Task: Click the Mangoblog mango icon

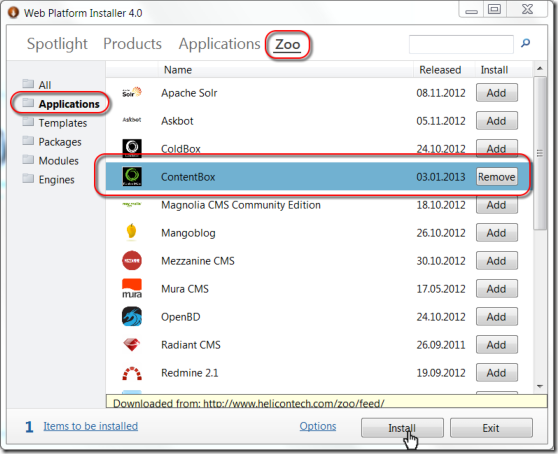Action: (132, 232)
